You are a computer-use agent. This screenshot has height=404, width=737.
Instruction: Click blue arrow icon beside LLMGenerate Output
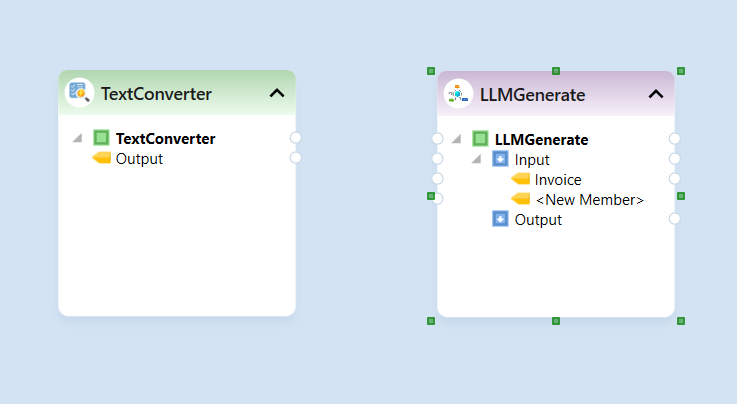pyautogui.click(x=500, y=218)
